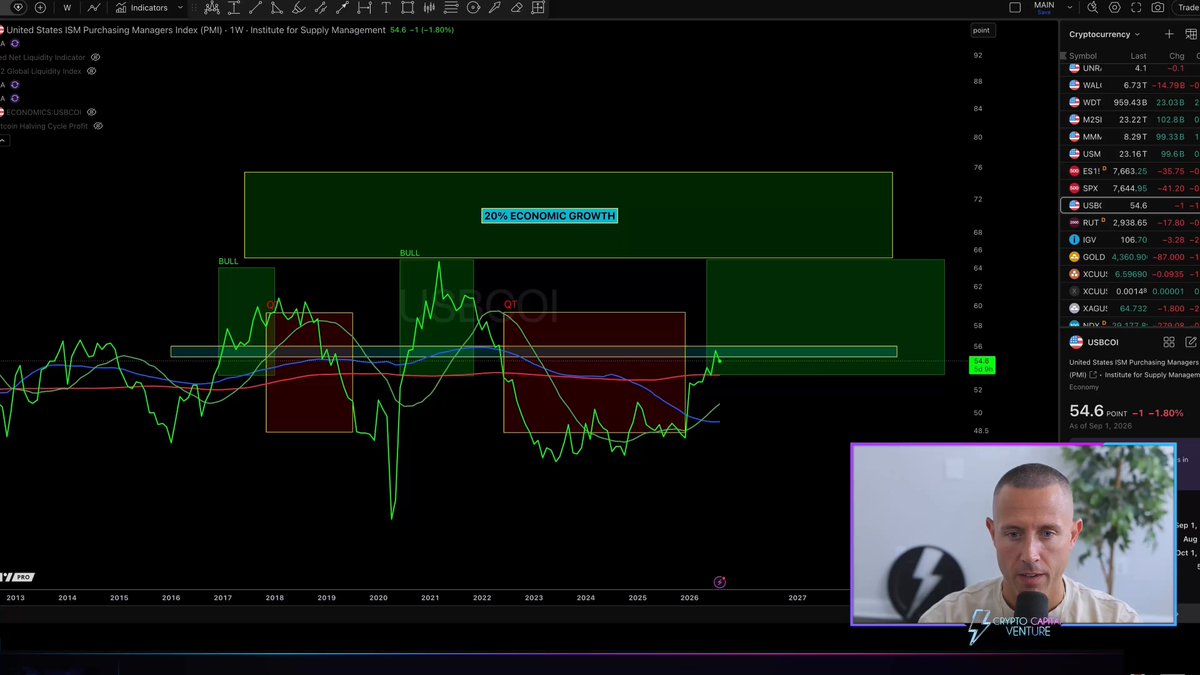Screen dimensions: 1200x675
Task: Select the GOLD watchlist row
Action: pos(1129,257)
